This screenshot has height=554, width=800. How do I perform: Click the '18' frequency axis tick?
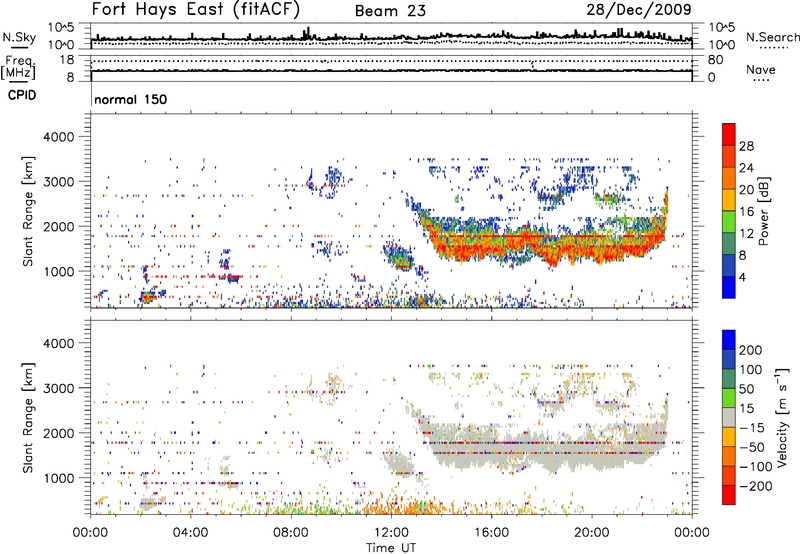click(66, 60)
